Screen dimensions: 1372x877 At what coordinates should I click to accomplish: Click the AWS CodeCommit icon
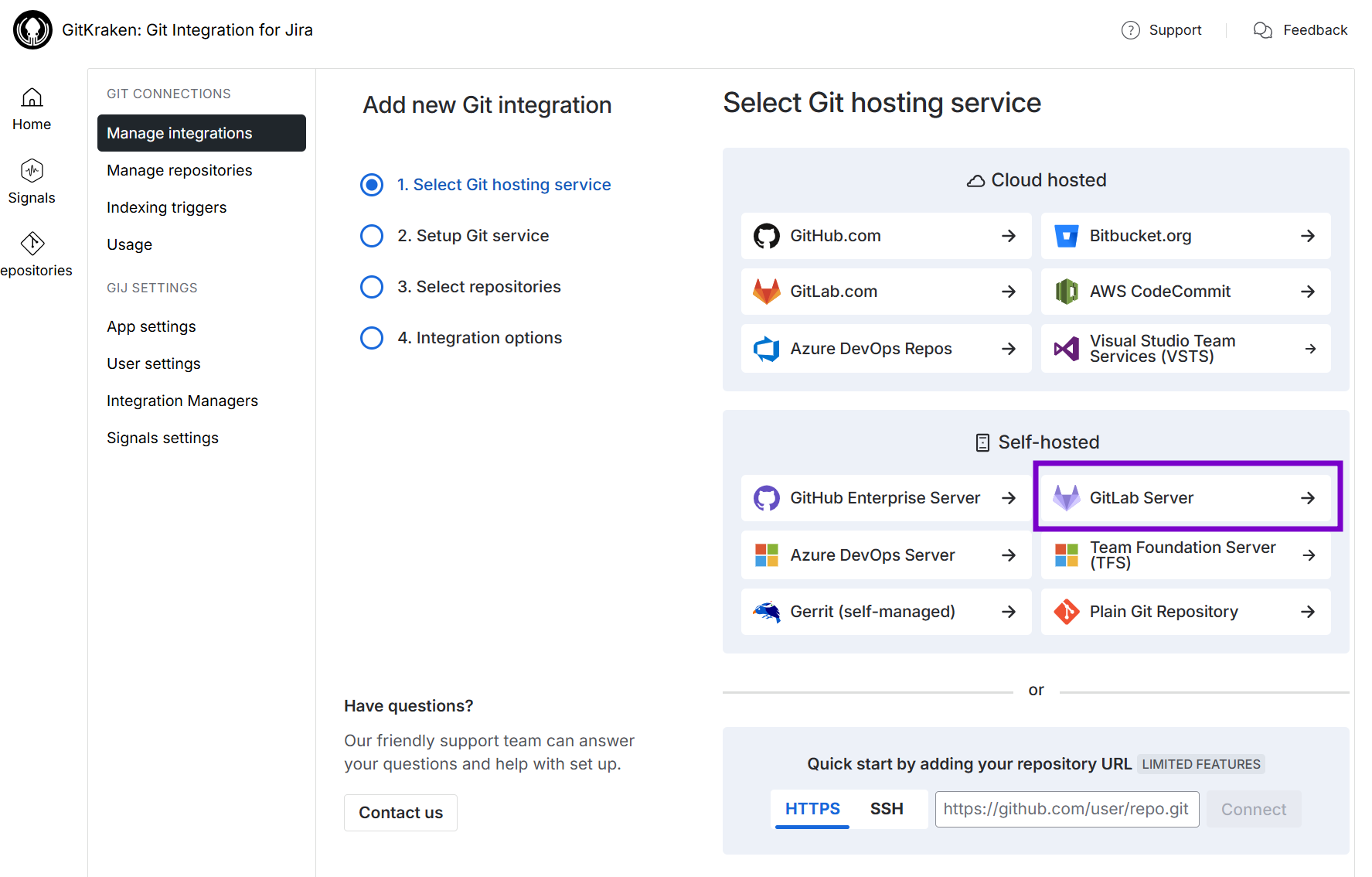point(1066,292)
